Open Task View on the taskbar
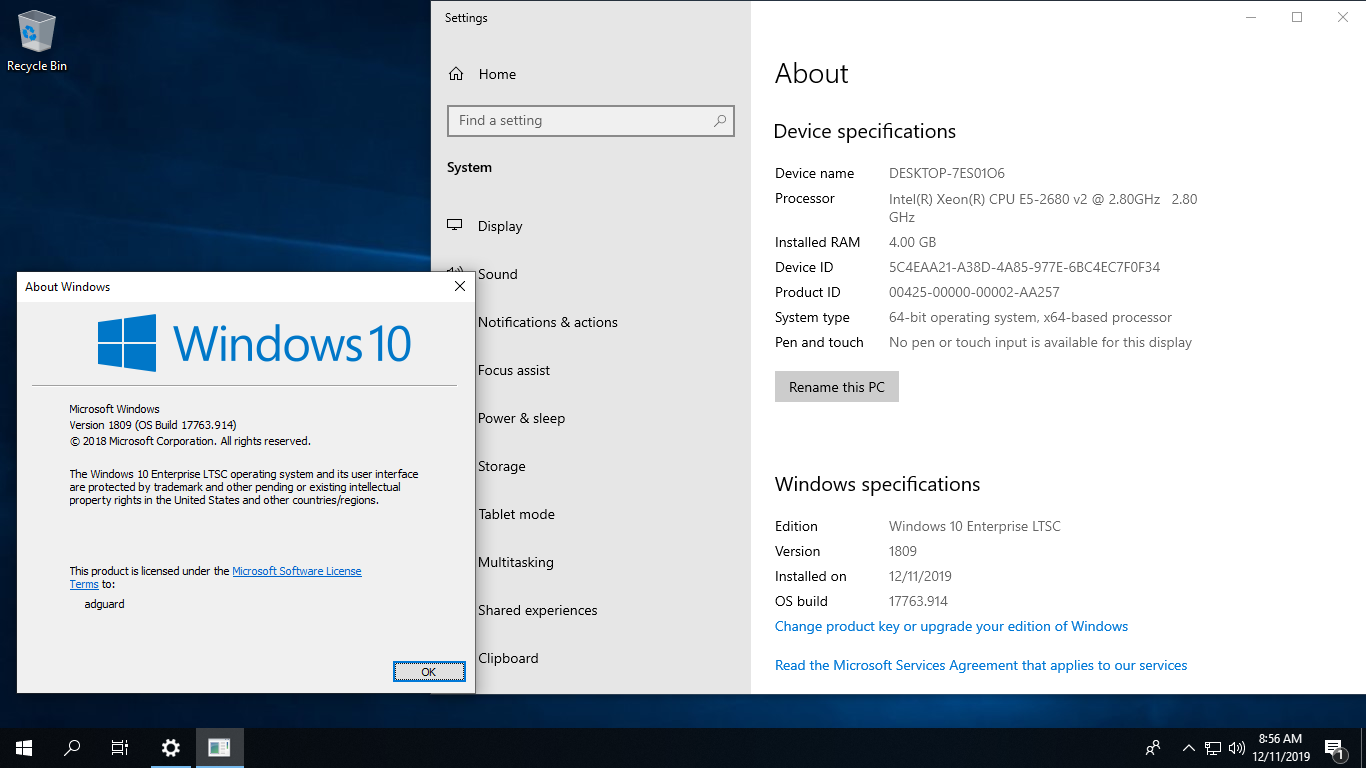 click(120, 747)
